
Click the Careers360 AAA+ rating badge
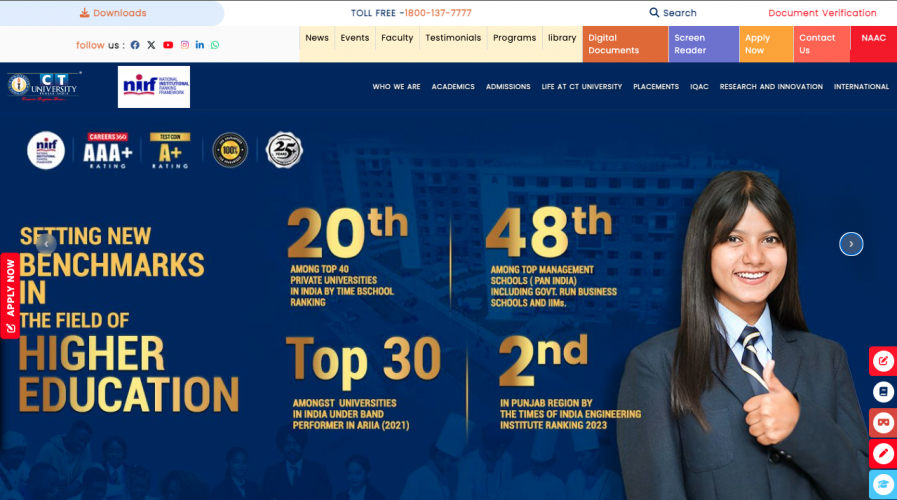coord(108,150)
